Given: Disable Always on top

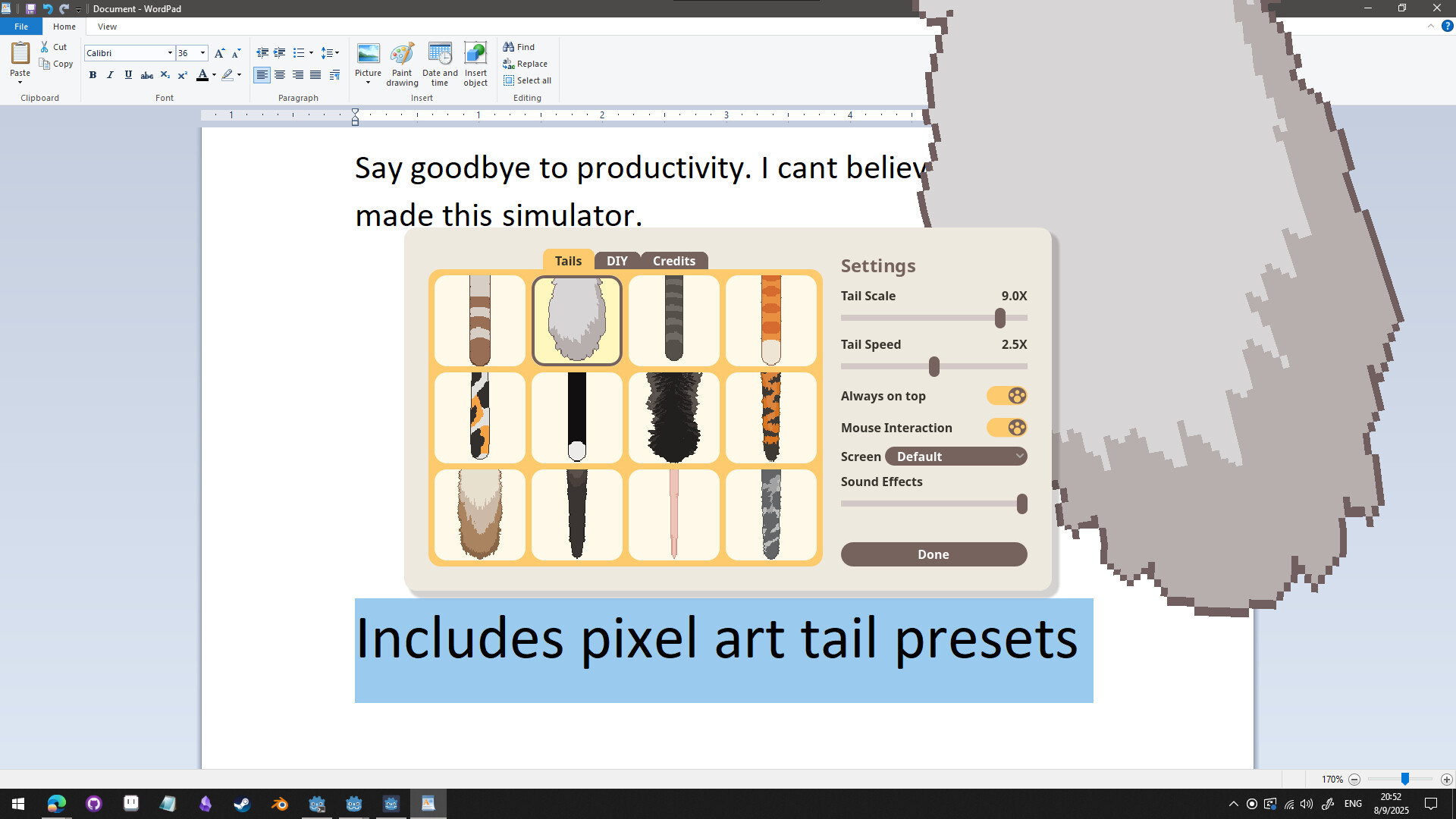Looking at the screenshot, I should (x=1006, y=395).
